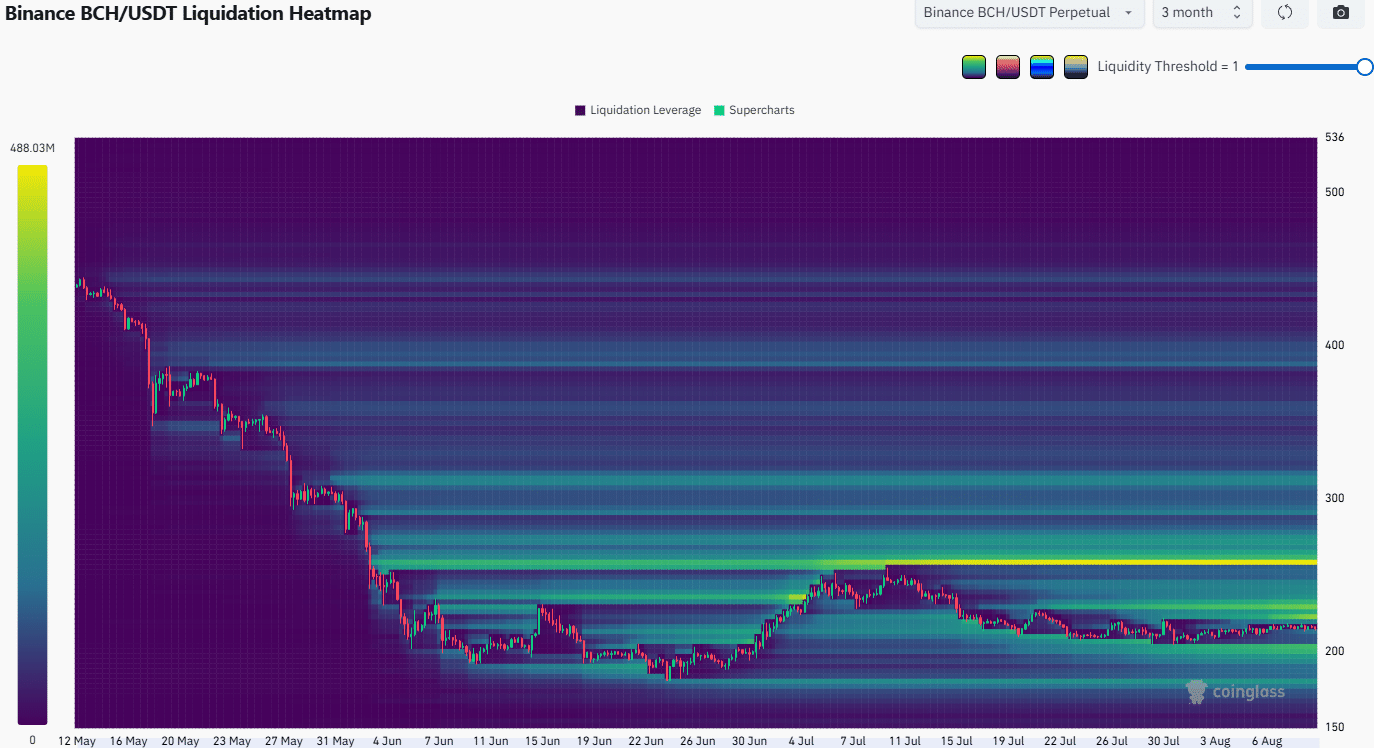Screen dimensions: 1374x748
Task: Click the 15 Jun date axis label
Action: (542, 741)
